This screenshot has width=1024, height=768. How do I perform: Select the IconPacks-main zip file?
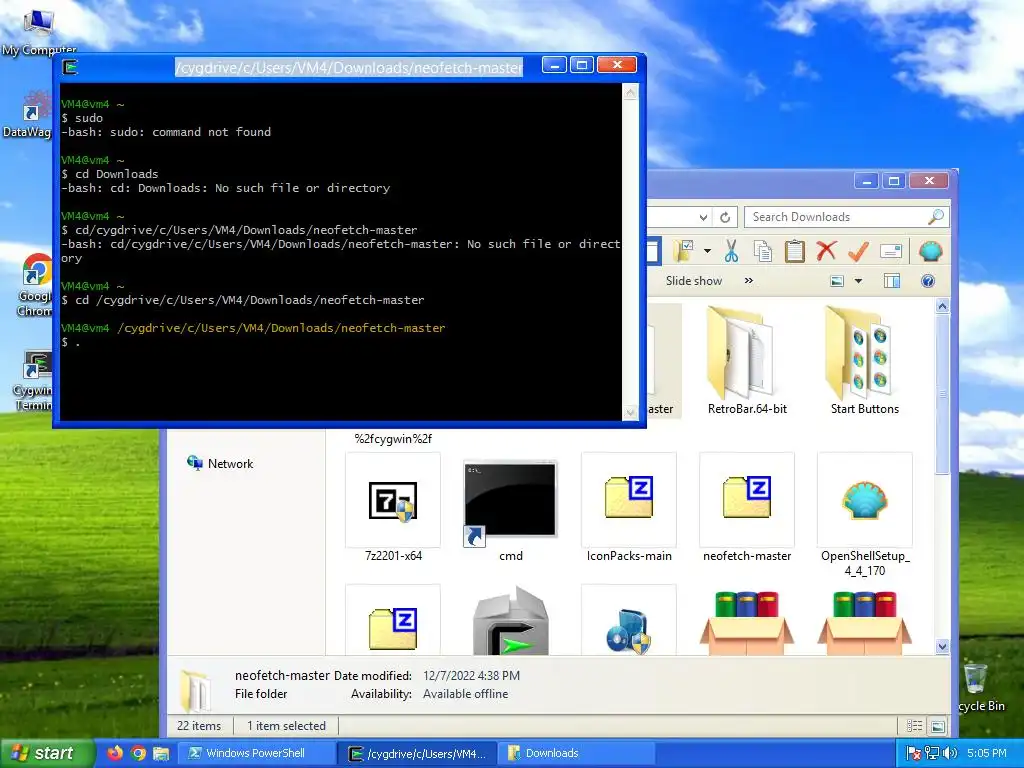coord(629,507)
